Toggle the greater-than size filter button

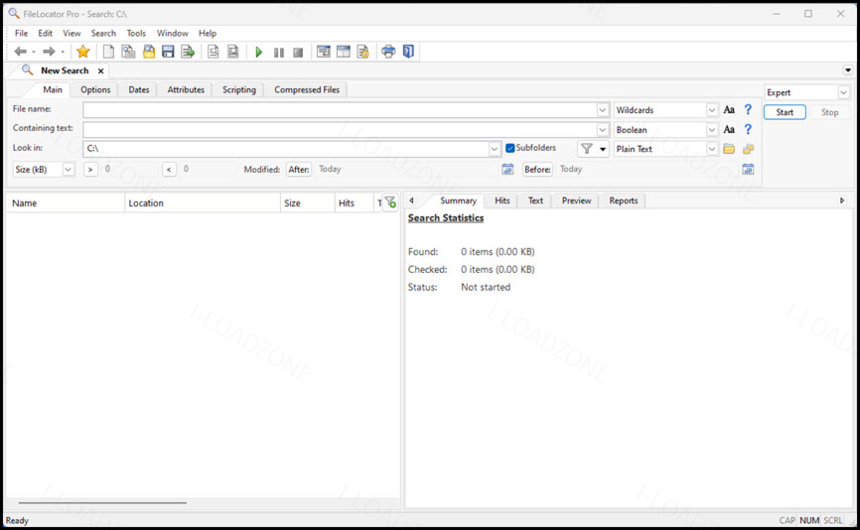(x=90, y=170)
